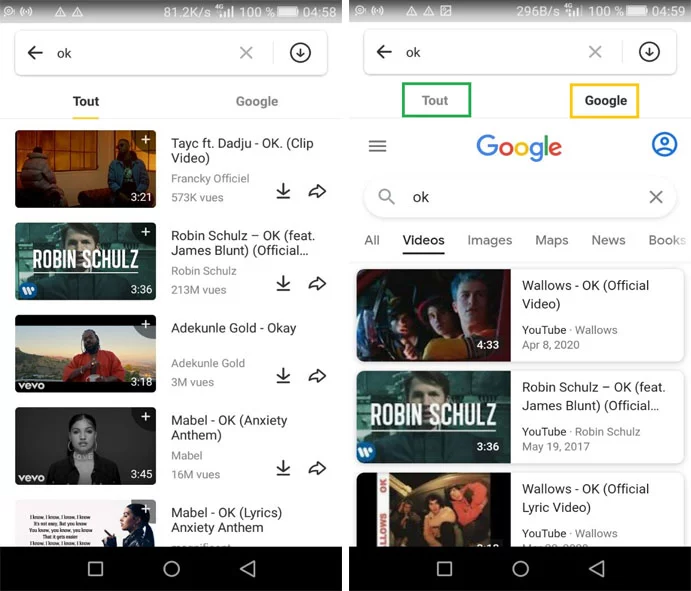Screen dimensions: 691x591
Task: Open downloads icon in left screen search bar
Action: click(x=300, y=52)
